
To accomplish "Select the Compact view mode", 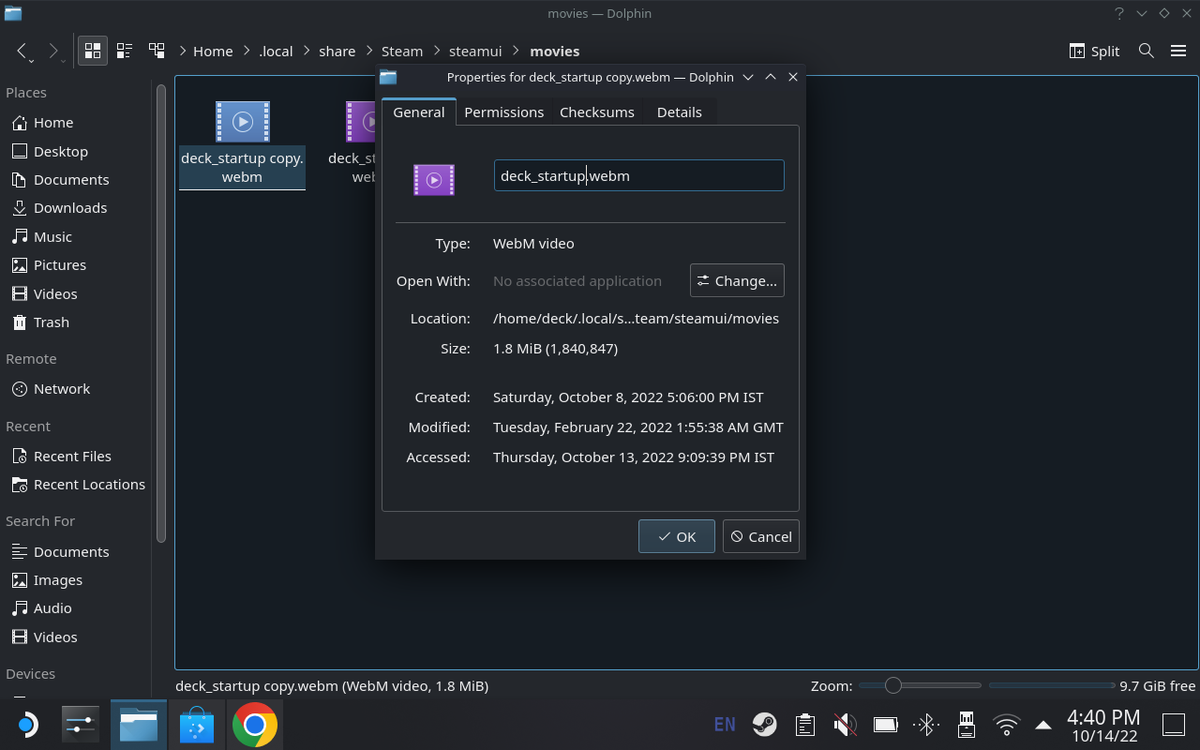I will (124, 49).
